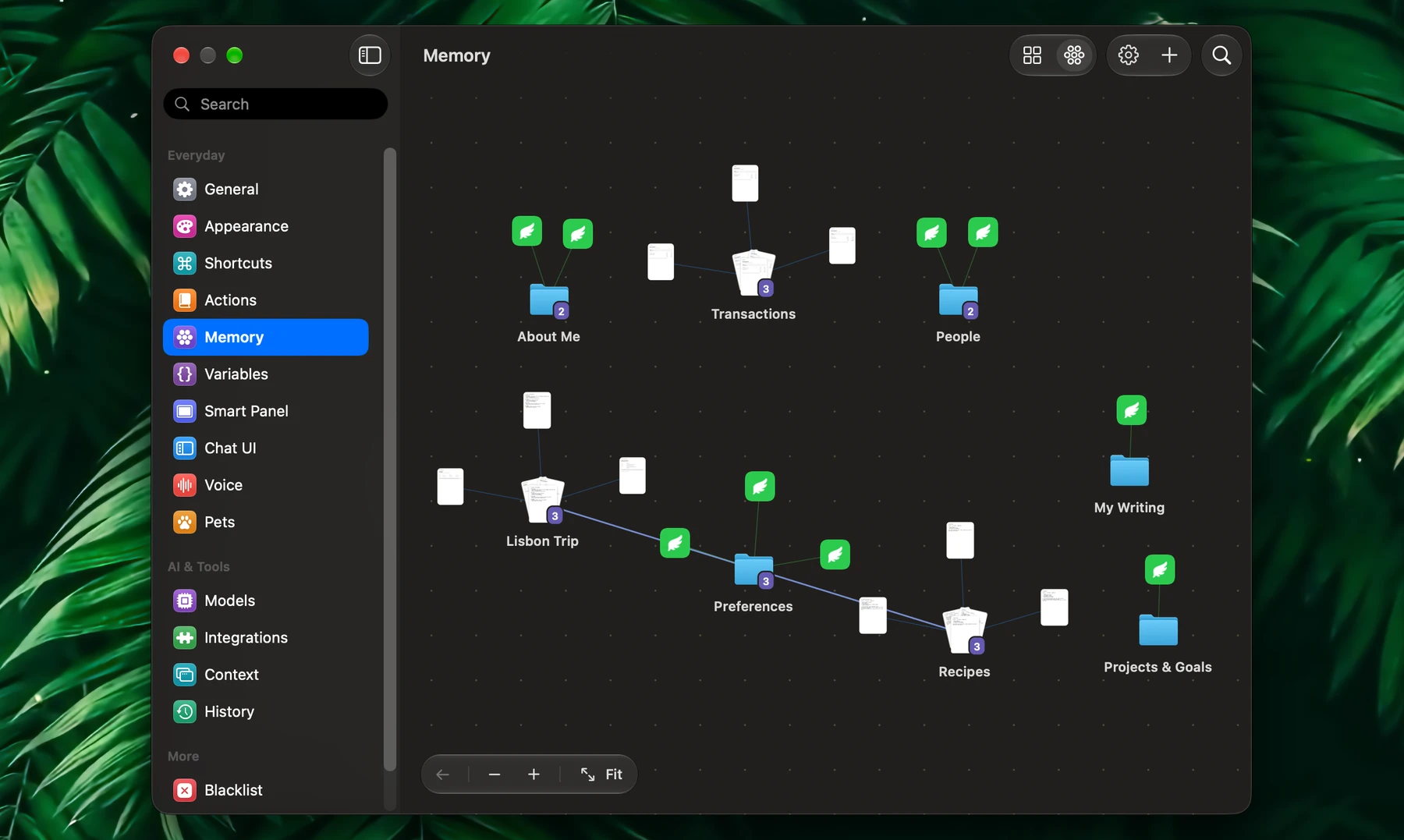Select document page above Lisbon Trip stack
Viewport: 1404px width, 840px height.
point(537,410)
